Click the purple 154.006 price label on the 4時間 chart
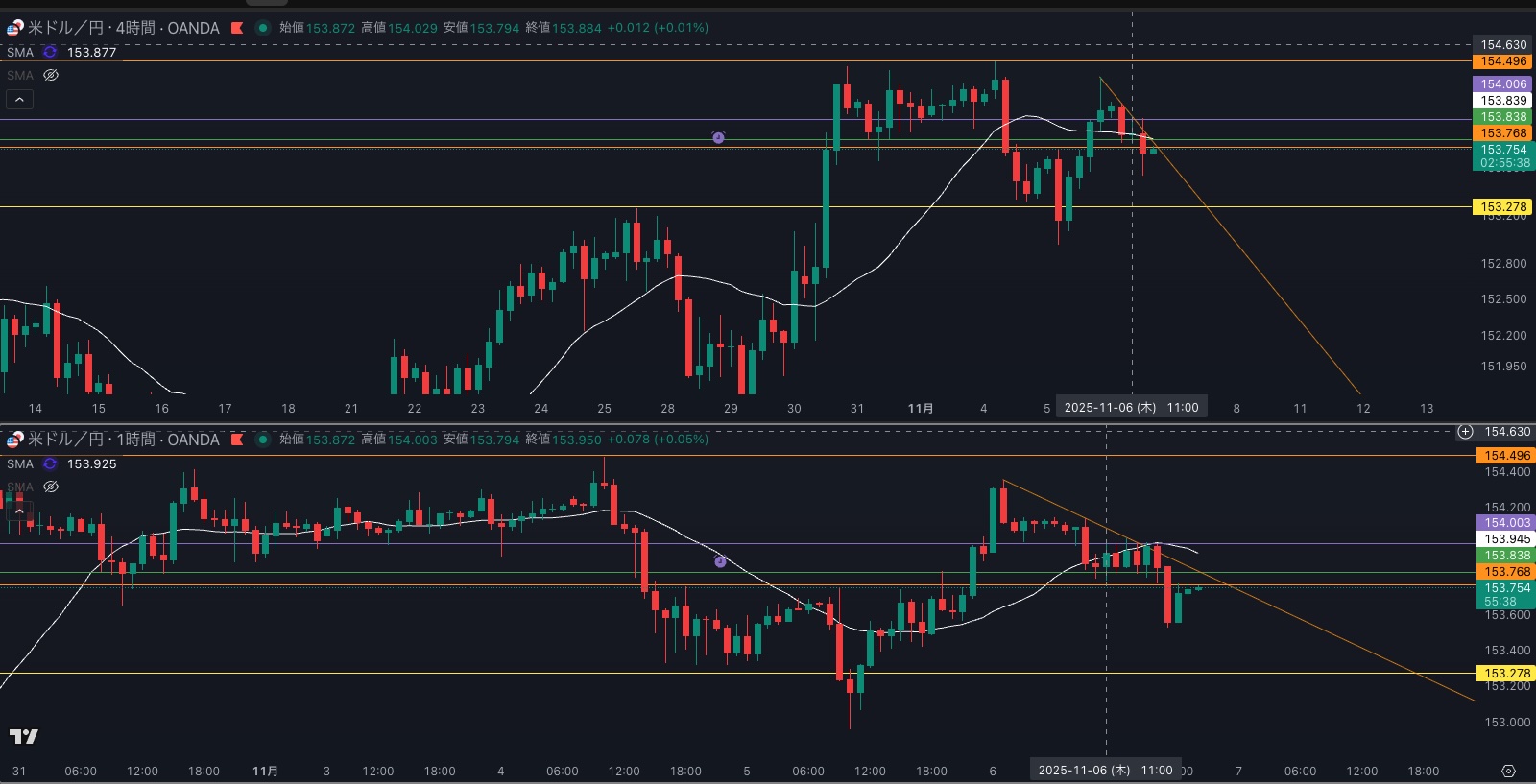Viewport: 1536px width, 784px height. click(x=1502, y=84)
